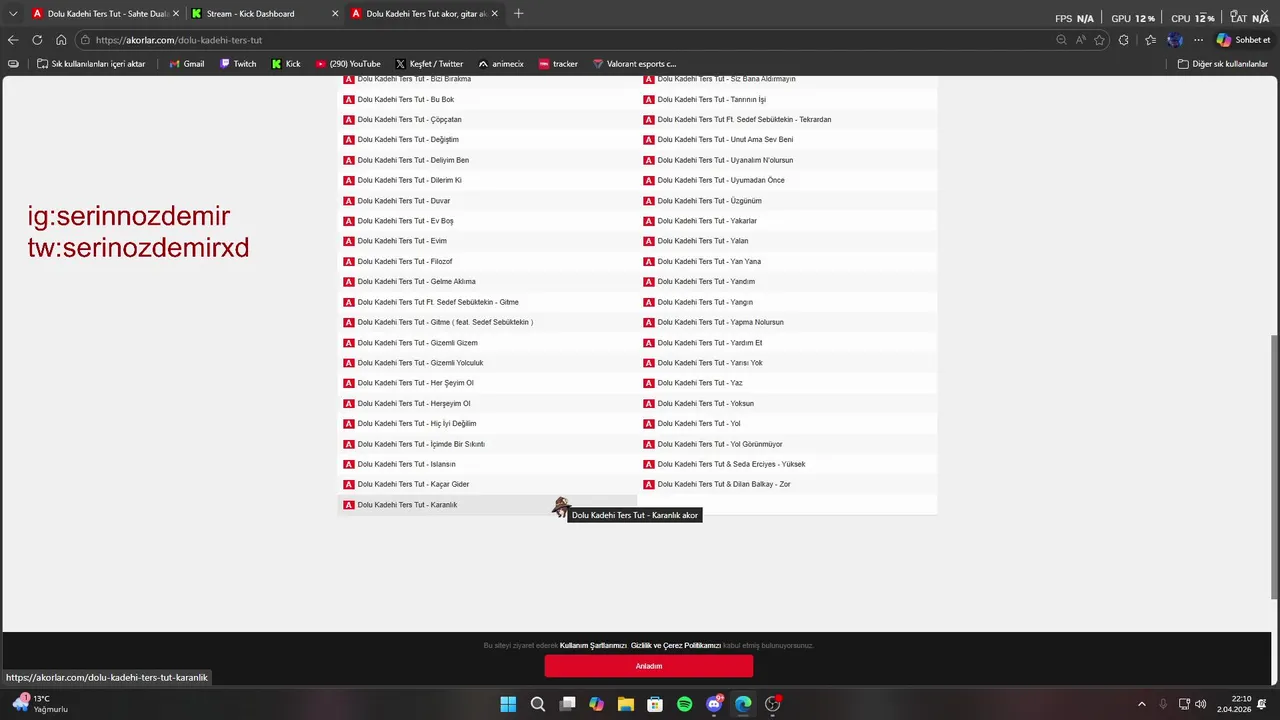
Task: Open the Deliyim Ben chord link
Action: 413,160
